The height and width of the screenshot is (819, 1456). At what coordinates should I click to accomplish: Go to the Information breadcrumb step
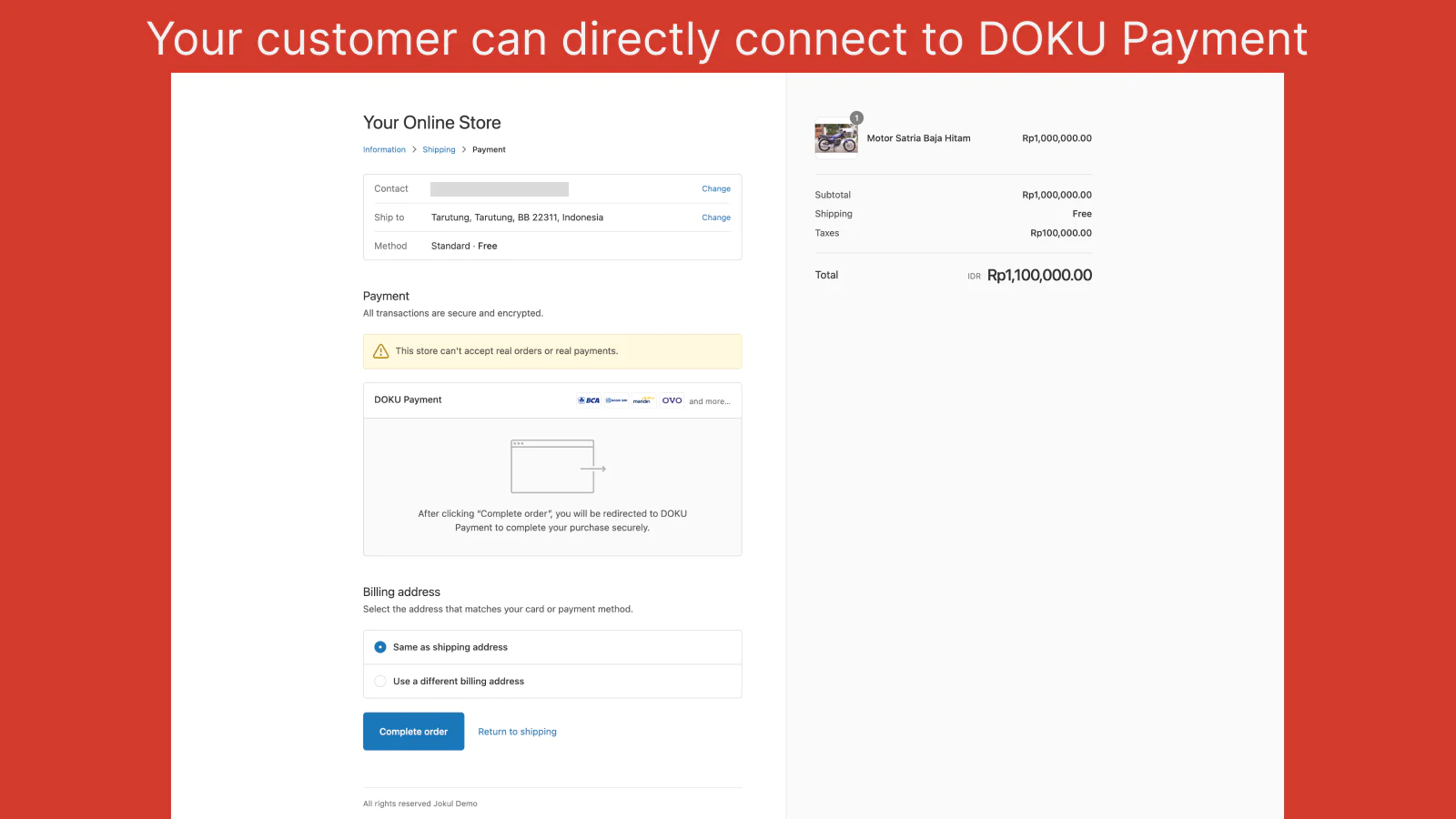[384, 150]
